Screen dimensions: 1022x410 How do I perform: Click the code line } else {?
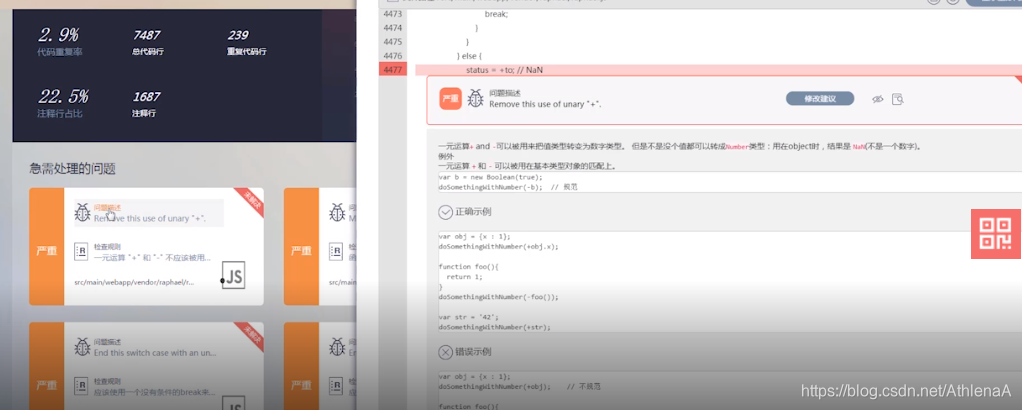[x=469, y=56]
